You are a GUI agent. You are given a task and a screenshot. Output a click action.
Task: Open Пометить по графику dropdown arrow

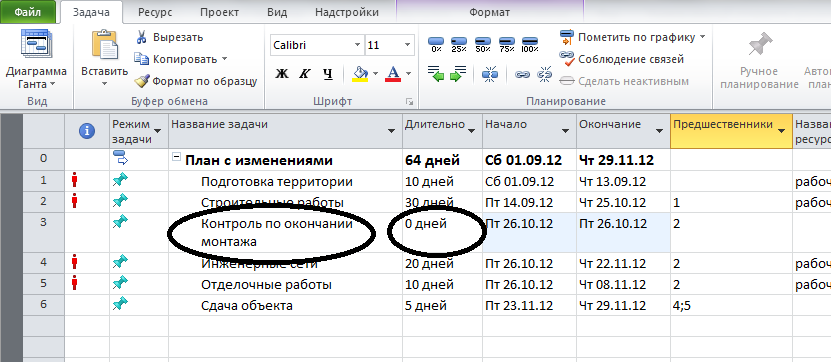tap(702, 37)
